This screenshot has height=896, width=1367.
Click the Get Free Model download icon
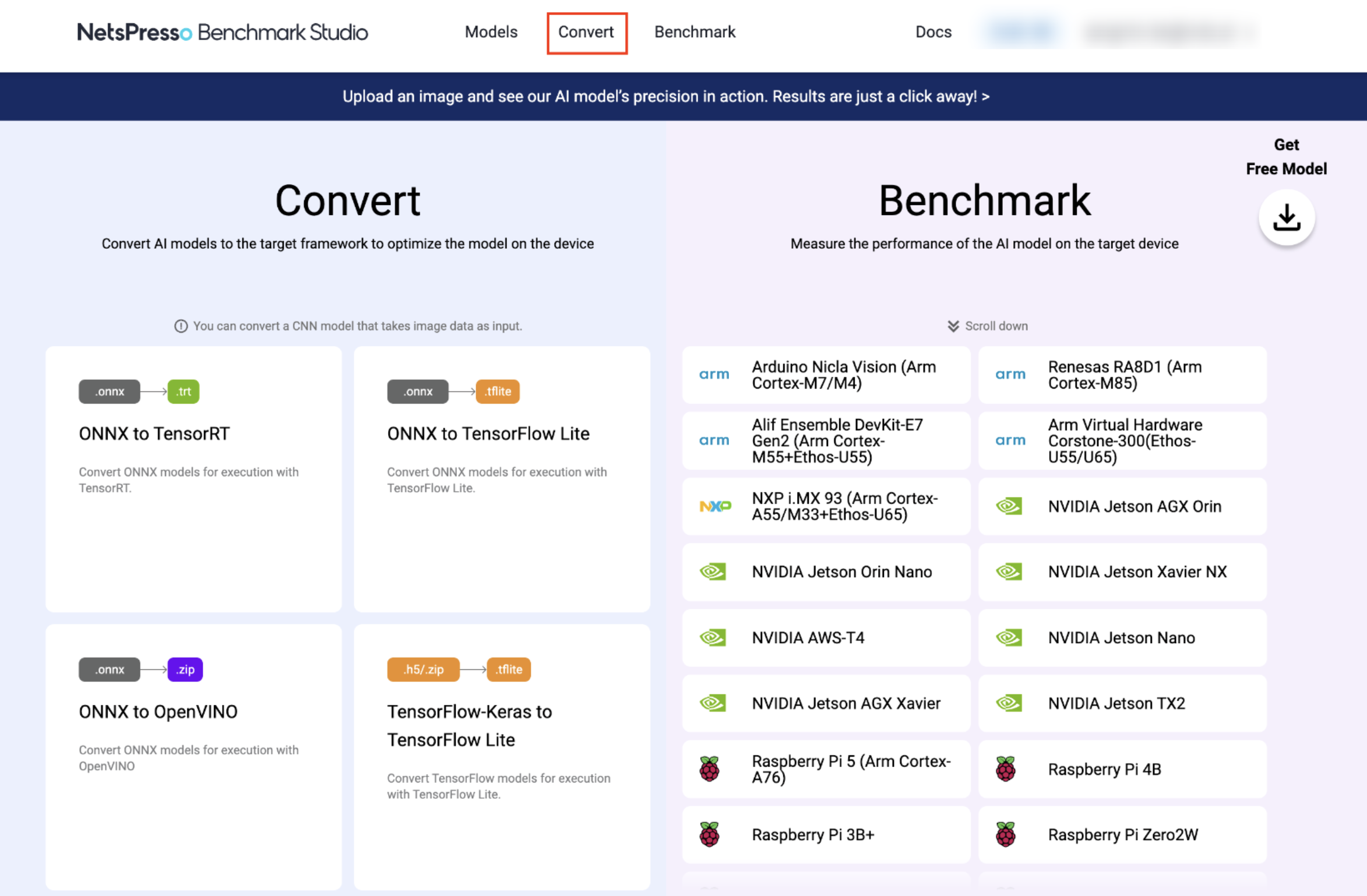tap(1286, 218)
